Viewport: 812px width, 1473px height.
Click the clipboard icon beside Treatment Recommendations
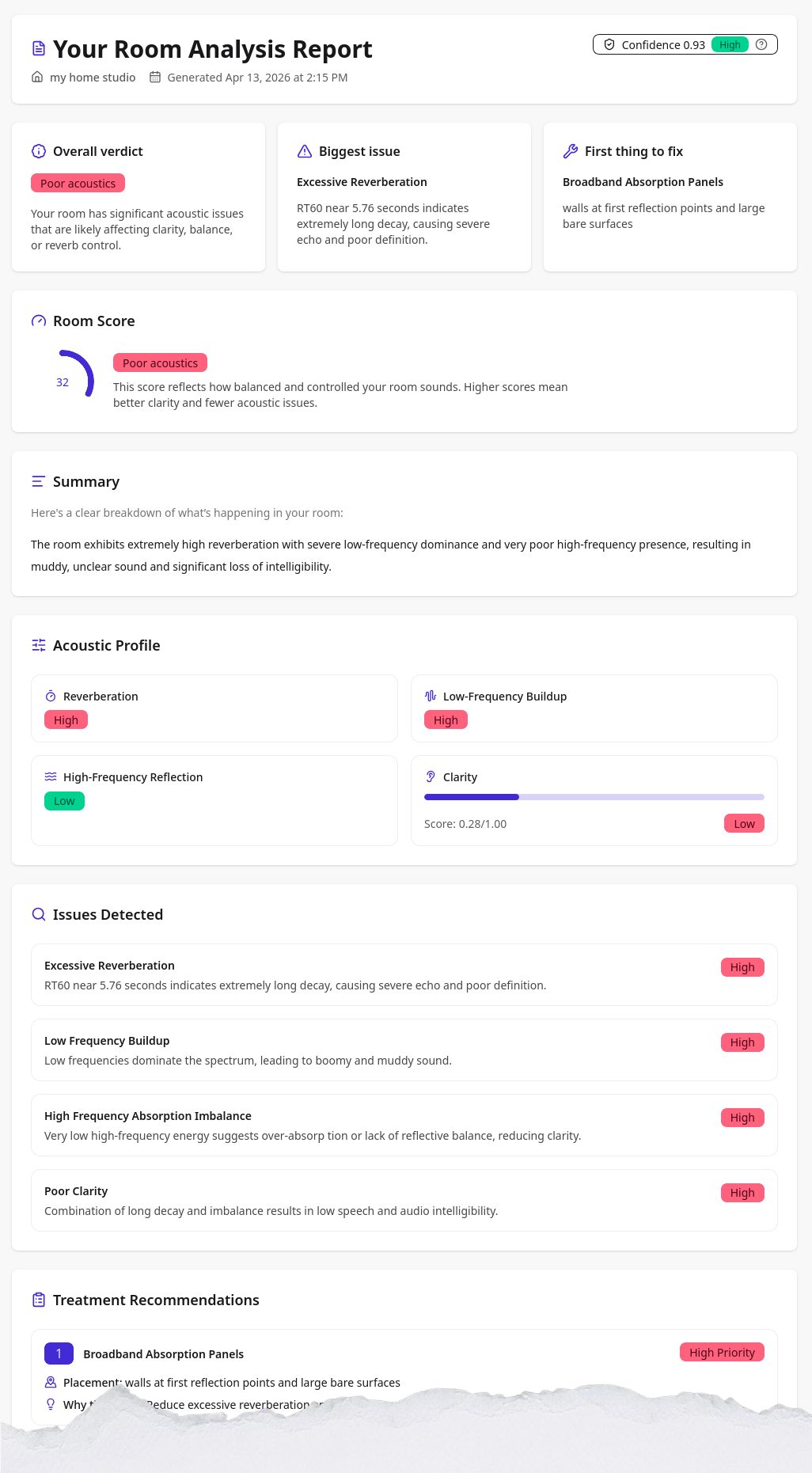point(38,1300)
